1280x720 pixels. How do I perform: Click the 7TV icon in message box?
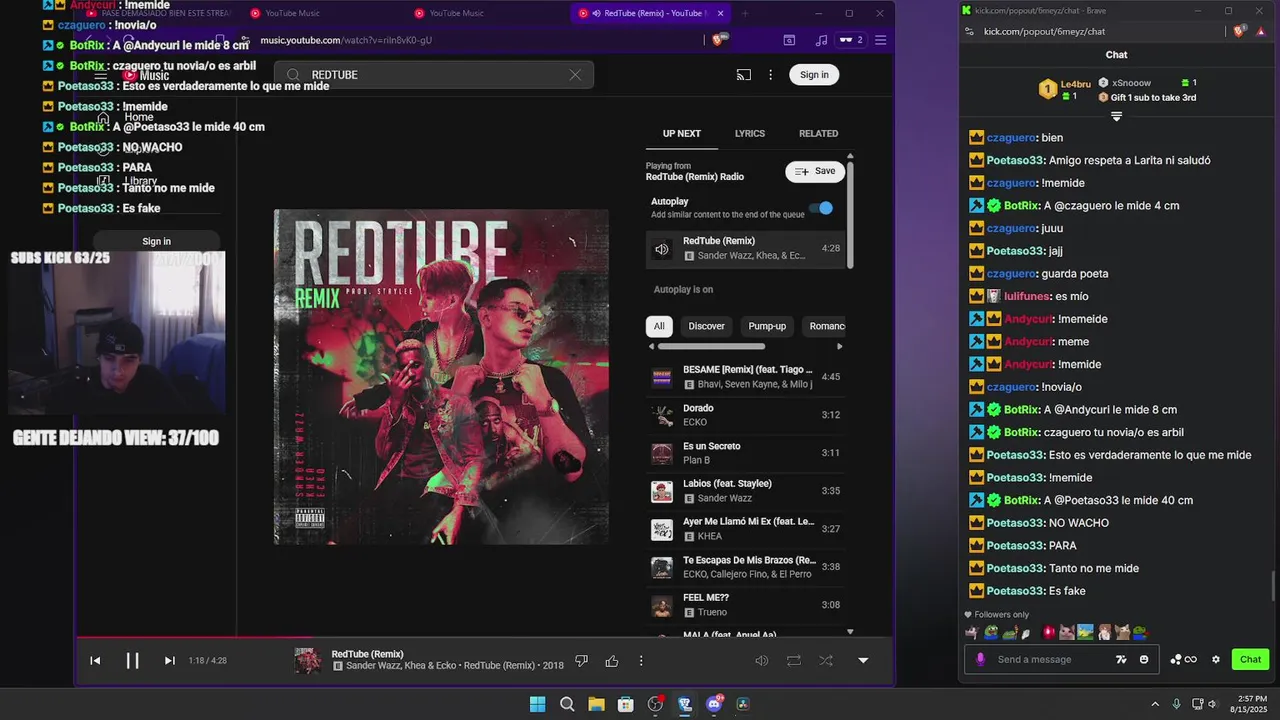coord(1121,659)
